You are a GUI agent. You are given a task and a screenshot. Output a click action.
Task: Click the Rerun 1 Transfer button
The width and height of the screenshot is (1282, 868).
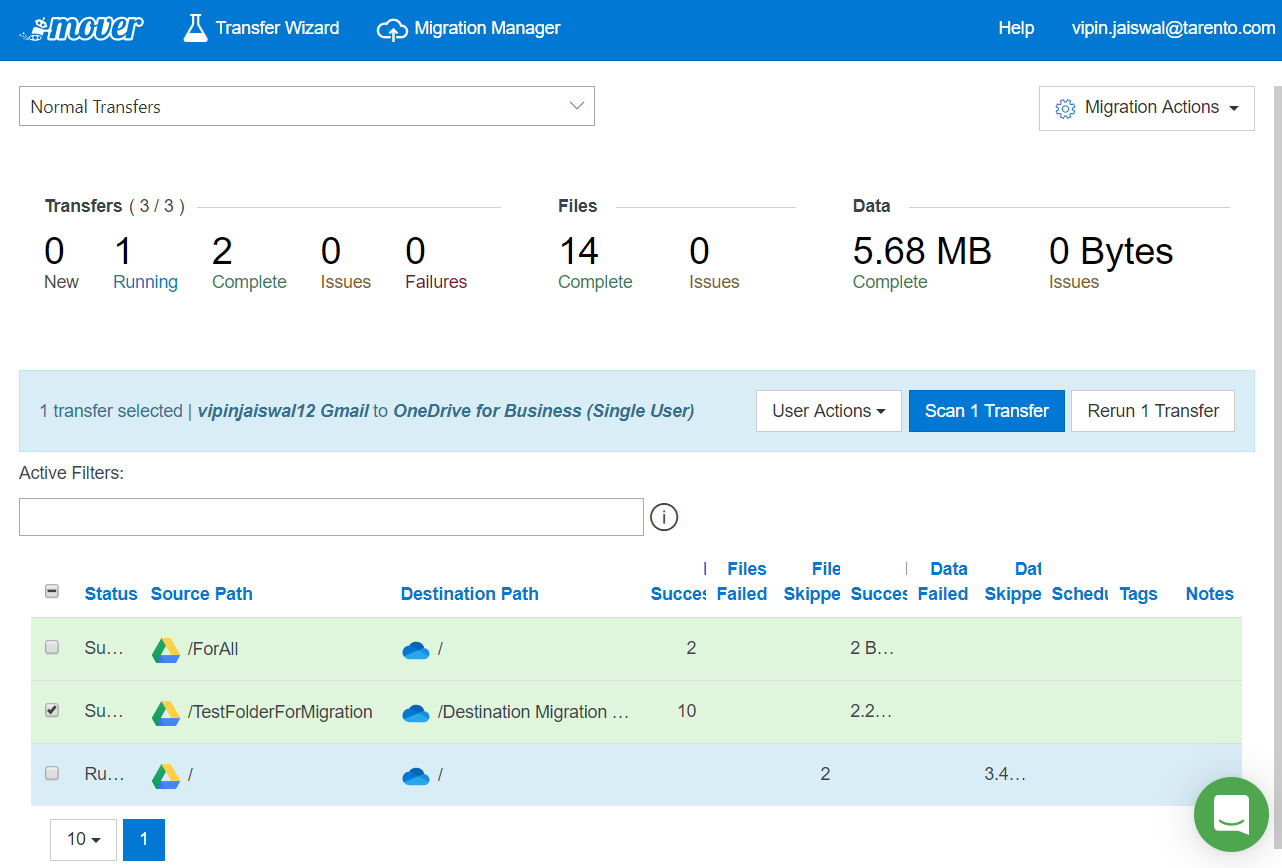1152,410
